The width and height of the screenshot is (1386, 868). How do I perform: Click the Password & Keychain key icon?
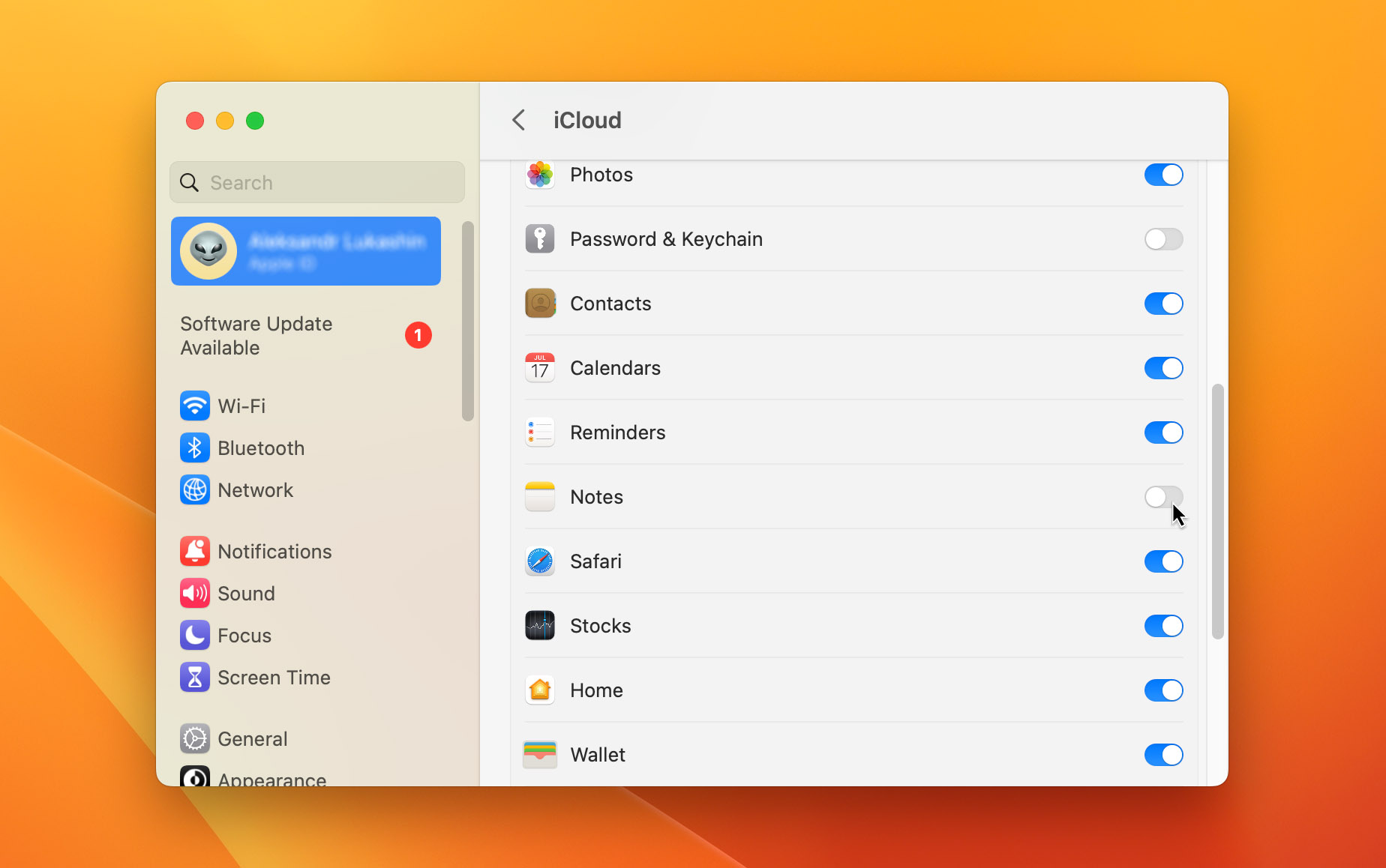point(540,239)
